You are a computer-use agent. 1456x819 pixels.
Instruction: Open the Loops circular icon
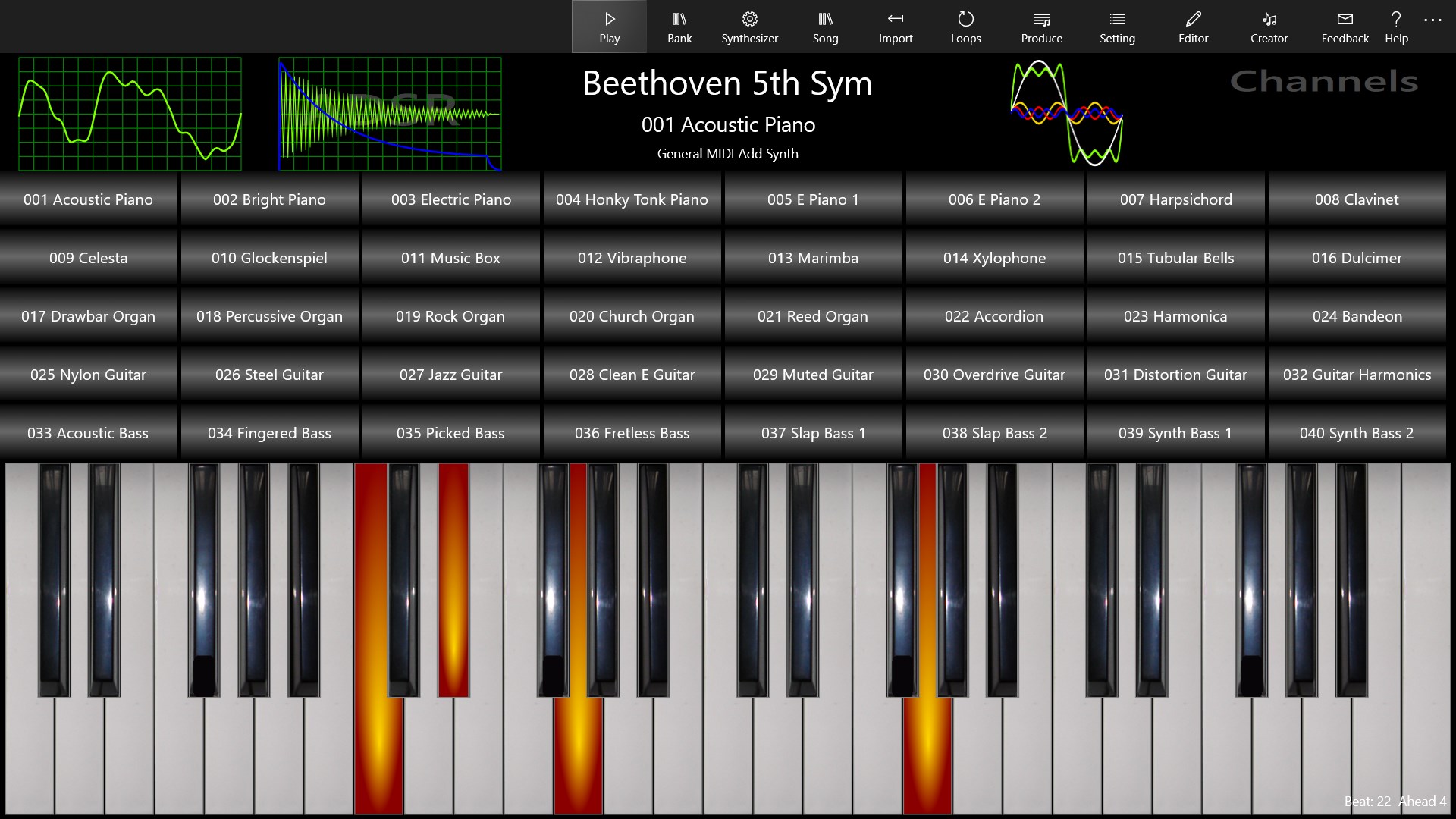965,20
